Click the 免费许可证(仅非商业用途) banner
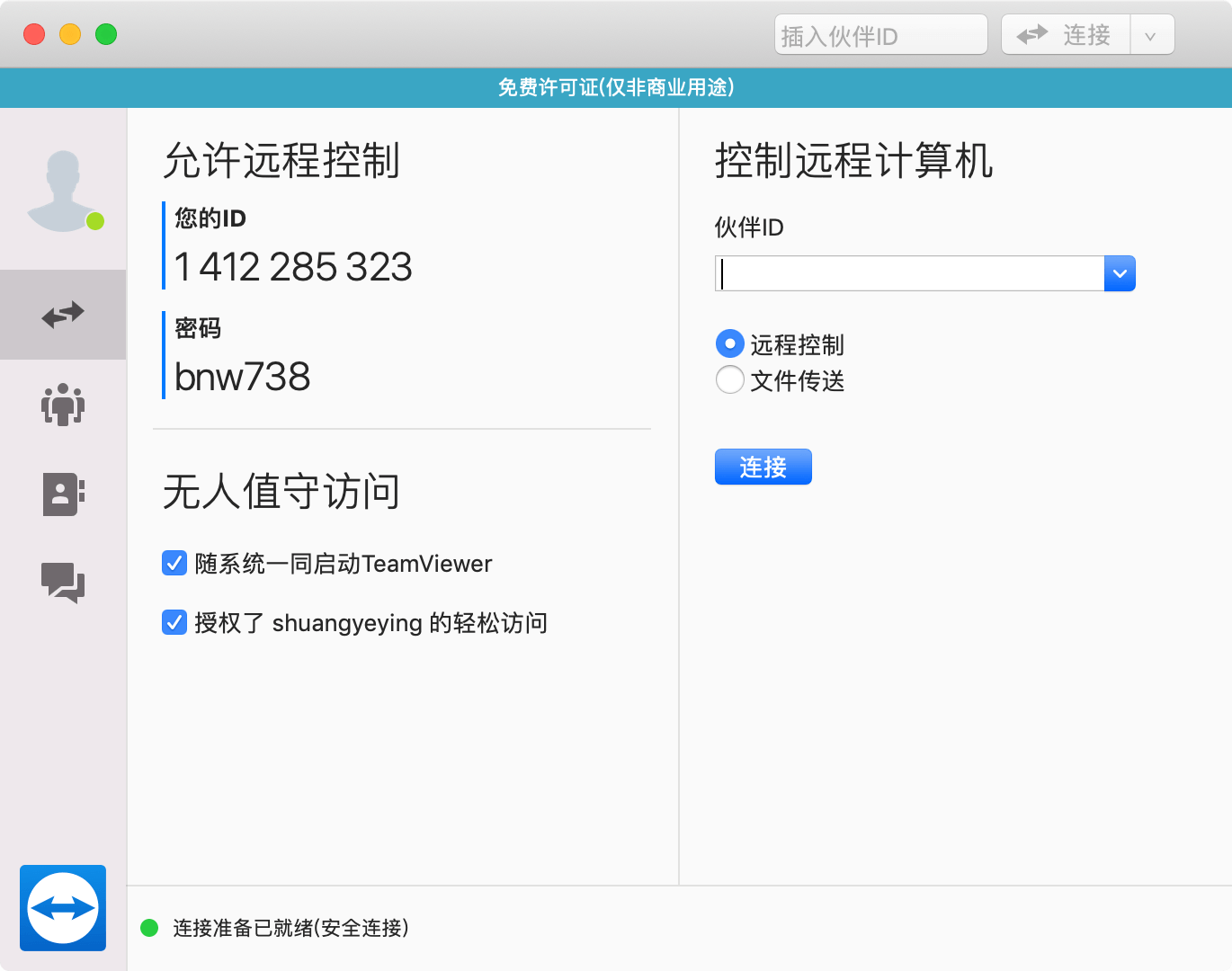The width and height of the screenshot is (1232, 971). 616,87
